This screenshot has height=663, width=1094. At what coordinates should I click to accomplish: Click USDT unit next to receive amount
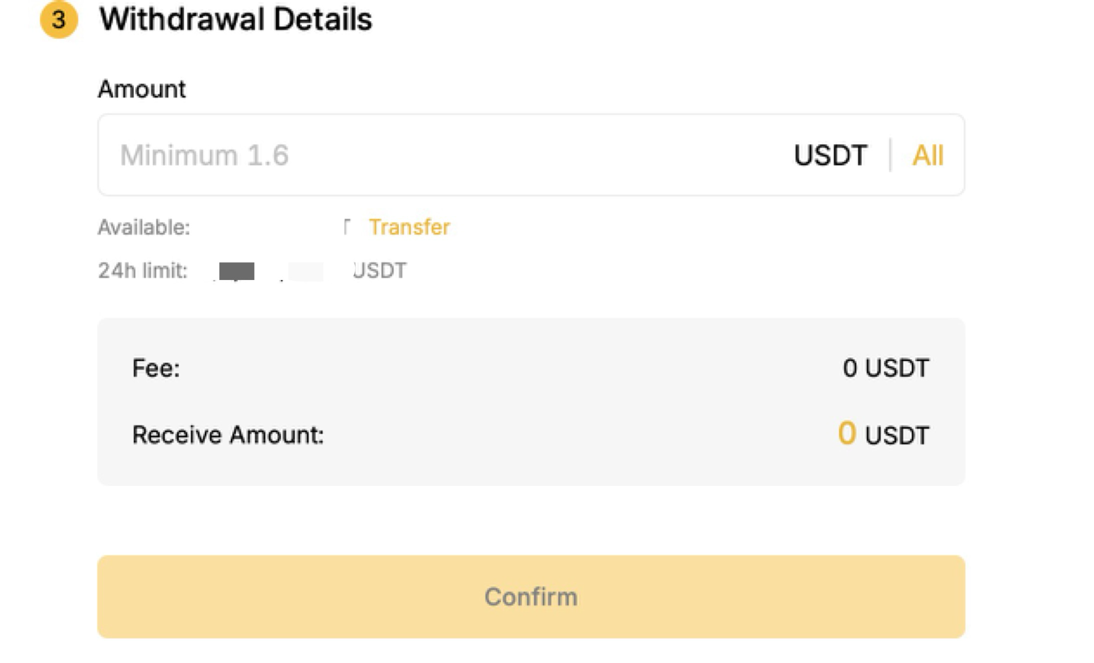click(897, 435)
